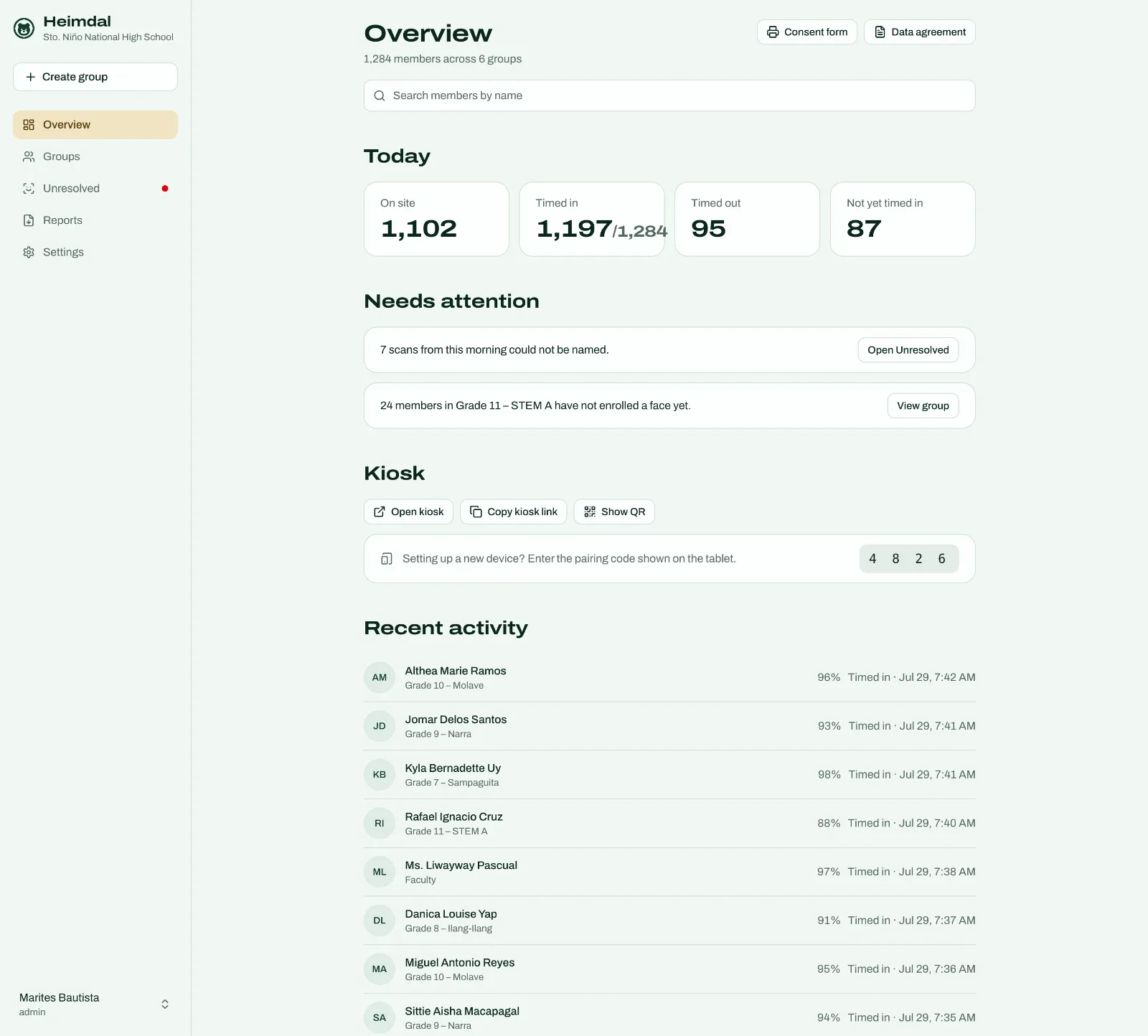The image size is (1148, 1036).
Task: Open the Data agreement button
Action: pos(920,32)
